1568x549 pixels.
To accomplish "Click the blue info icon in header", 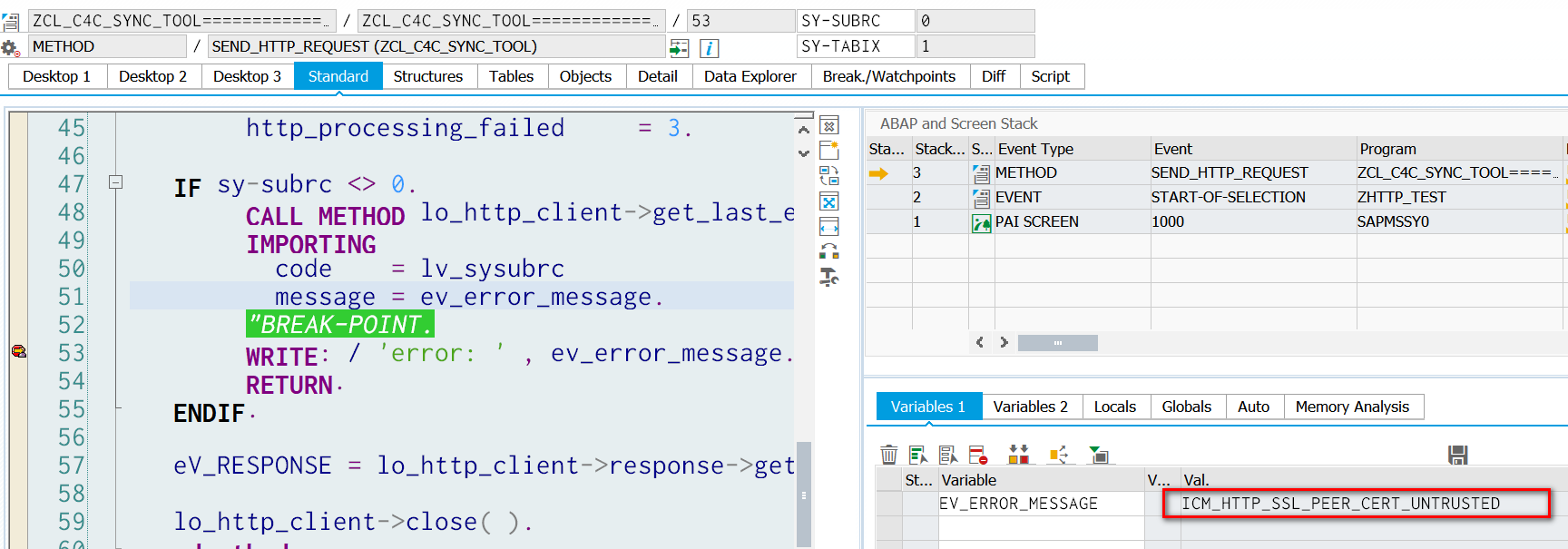I will (x=710, y=47).
